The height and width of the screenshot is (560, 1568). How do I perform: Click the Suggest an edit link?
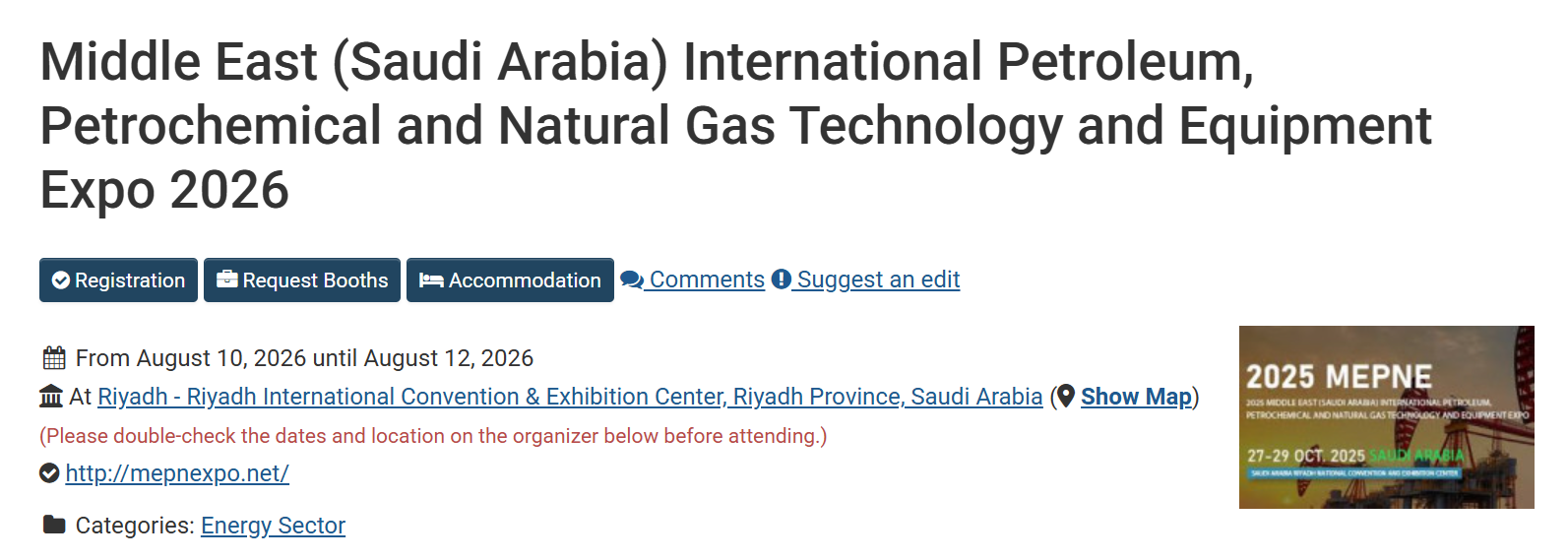[x=878, y=280]
